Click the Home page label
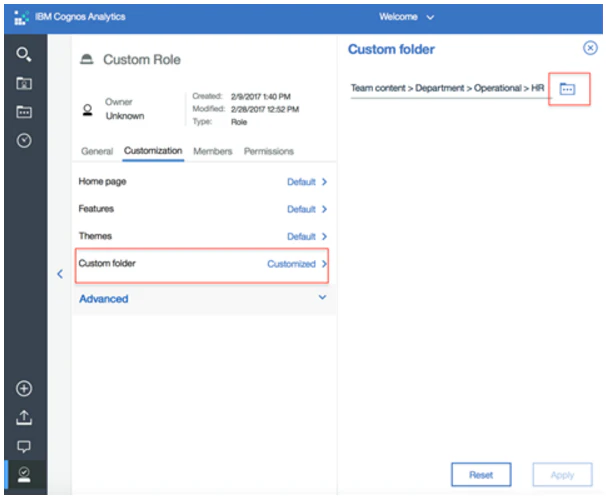Screen dimensions: 606x500 [x=102, y=182]
